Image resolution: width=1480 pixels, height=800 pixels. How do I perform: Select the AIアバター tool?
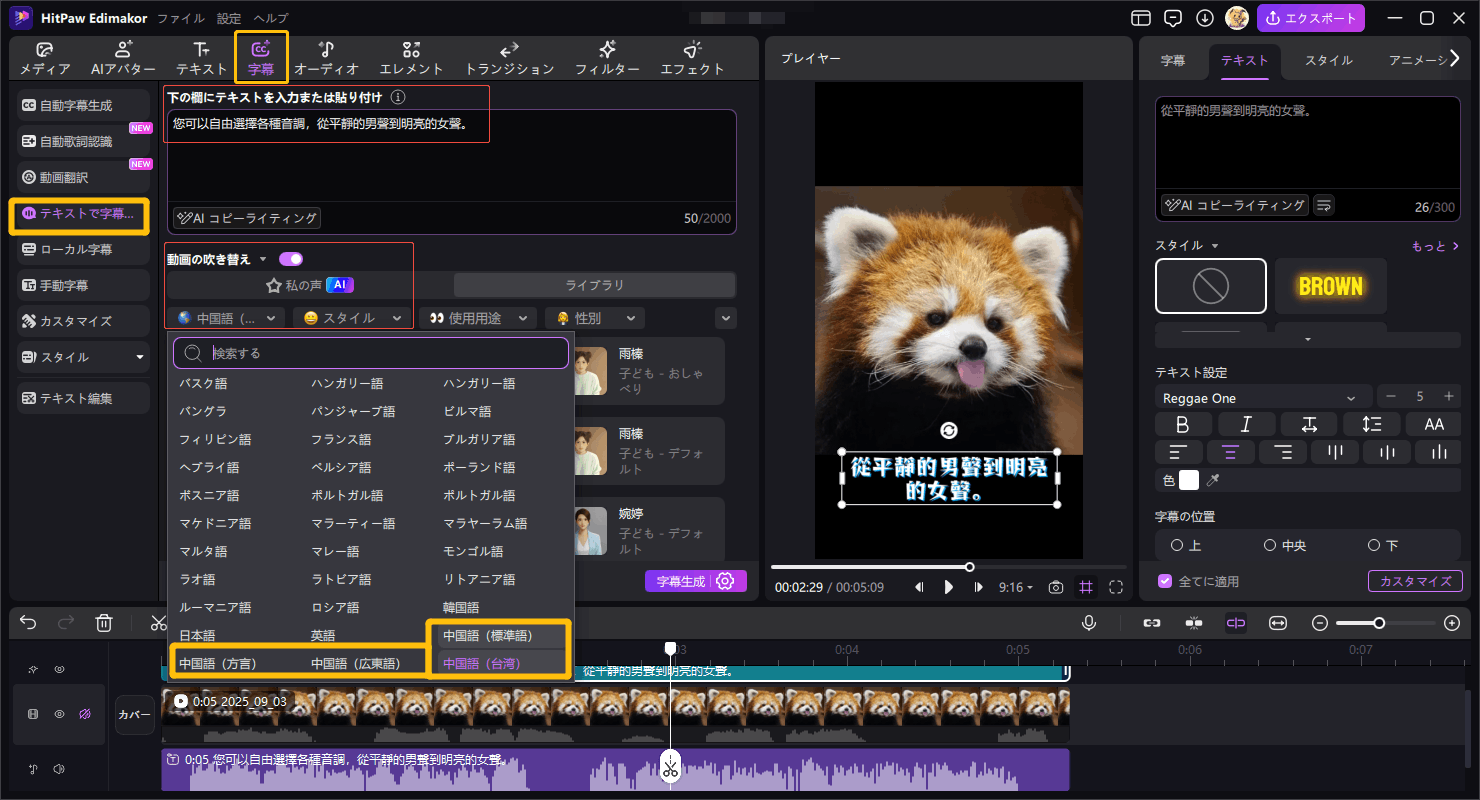tap(122, 57)
